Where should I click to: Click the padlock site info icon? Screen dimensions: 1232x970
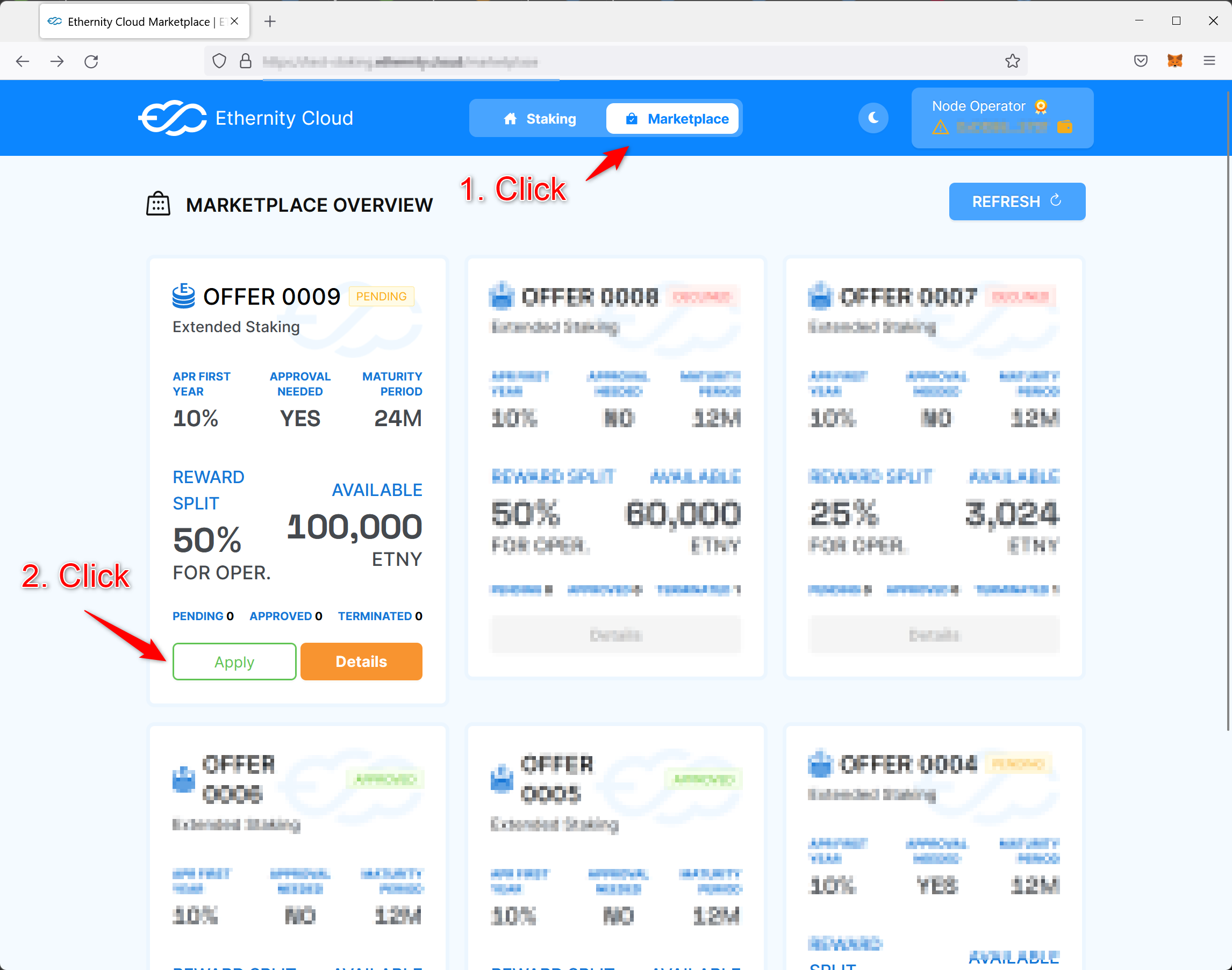click(245, 61)
